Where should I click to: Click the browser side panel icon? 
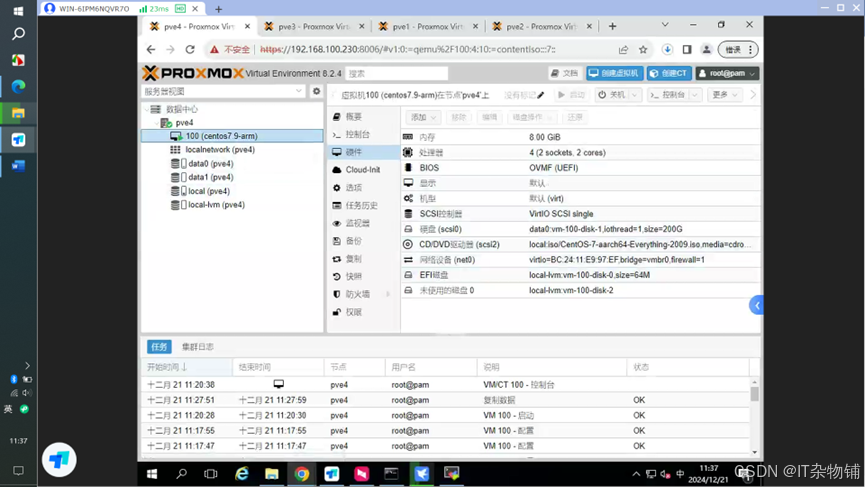[x=687, y=50]
